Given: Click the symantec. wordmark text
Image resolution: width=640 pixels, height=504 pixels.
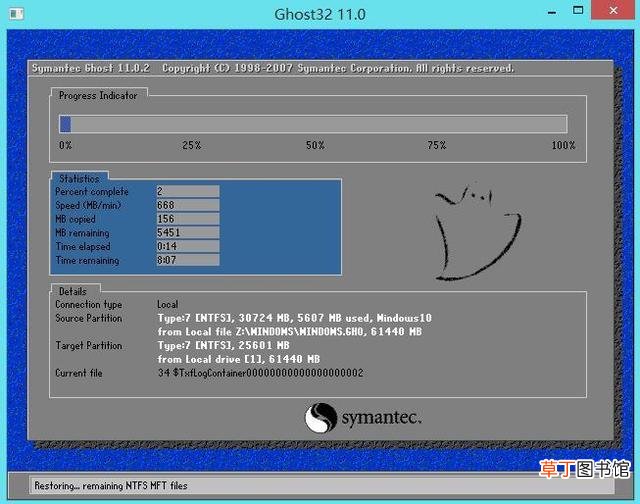Looking at the screenshot, I should click(381, 418).
